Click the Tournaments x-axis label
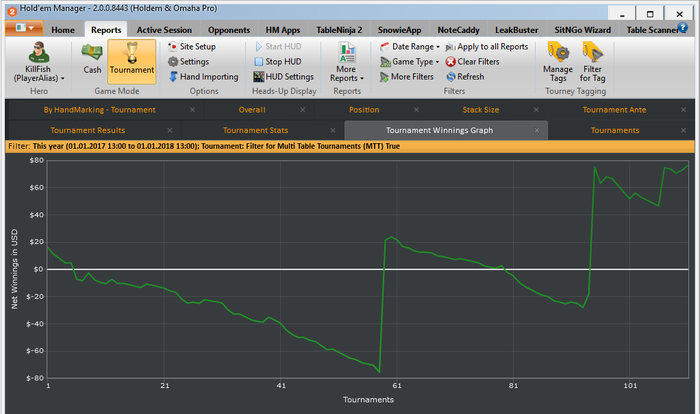Viewport: 700px width, 414px height. tap(368, 400)
